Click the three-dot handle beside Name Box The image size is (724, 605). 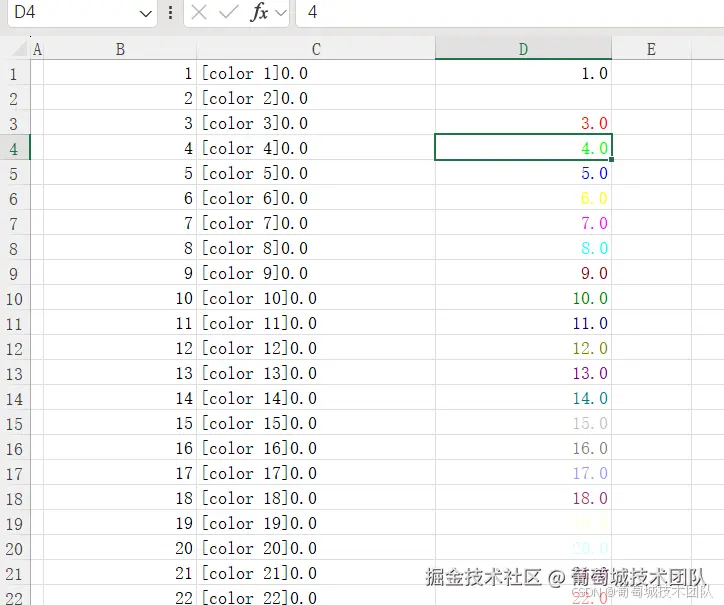point(170,12)
